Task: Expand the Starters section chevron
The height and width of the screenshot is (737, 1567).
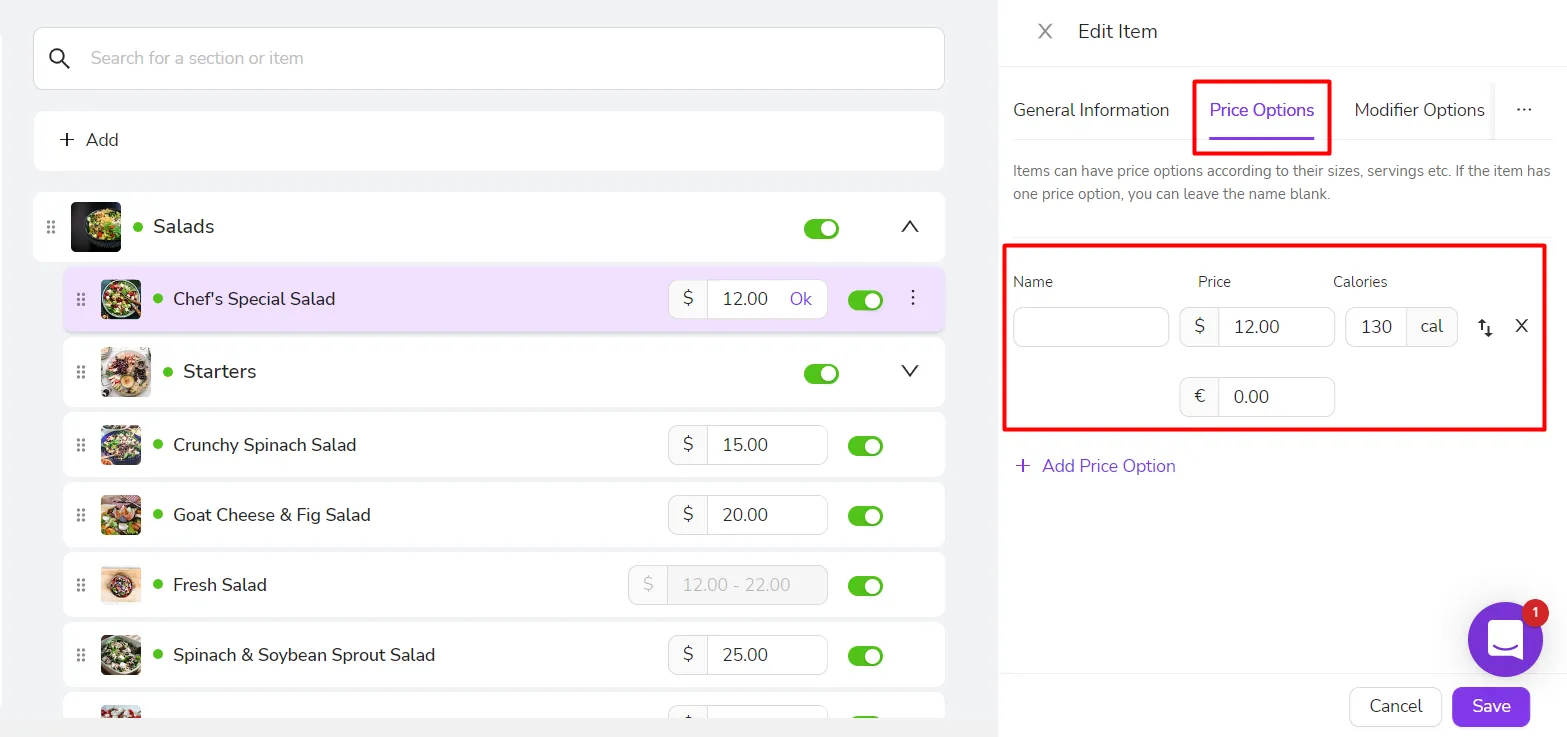Action: [909, 371]
